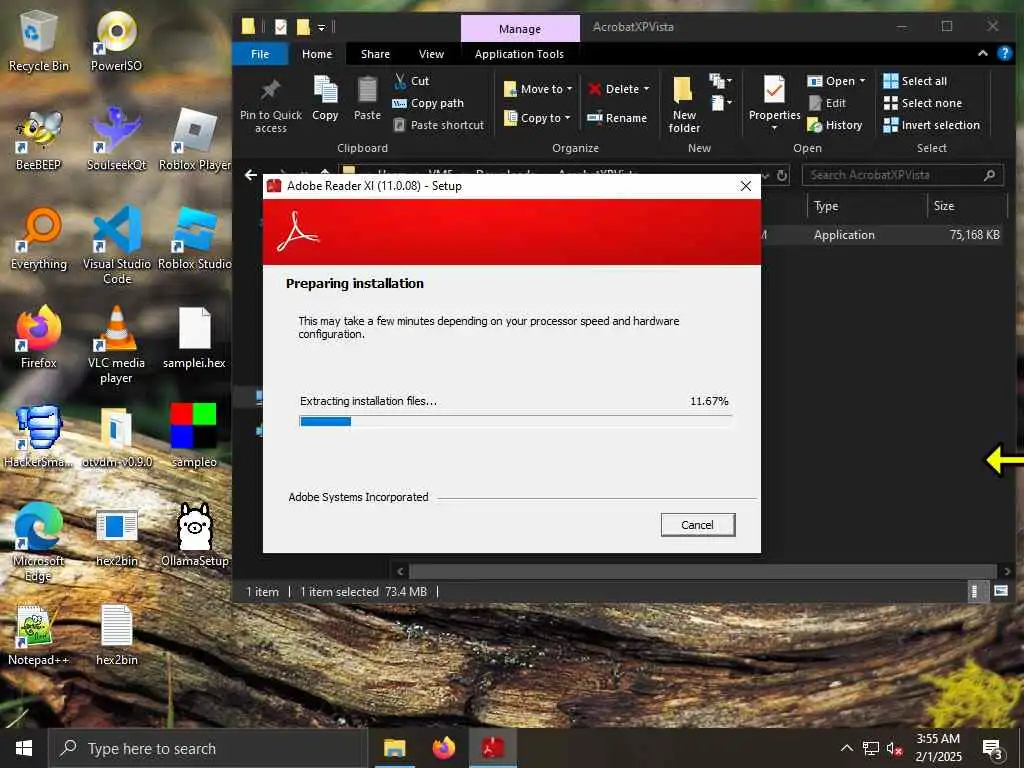The height and width of the screenshot is (768, 1024).
Task: Open the Roblox Studio shortcut
Action: [195, 239]
